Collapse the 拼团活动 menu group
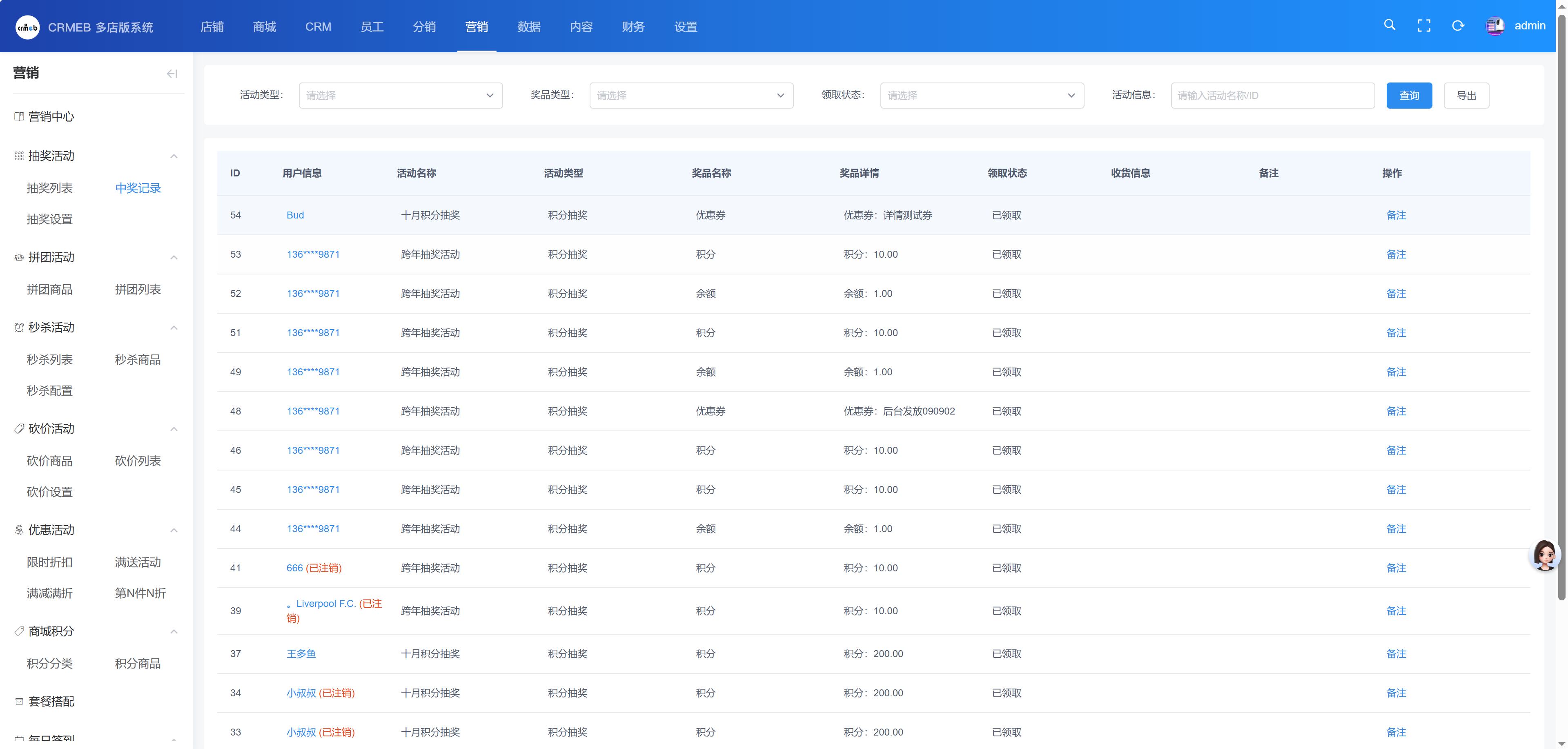The width and height of the screenshot is (1568, 749). pos(174,257)
